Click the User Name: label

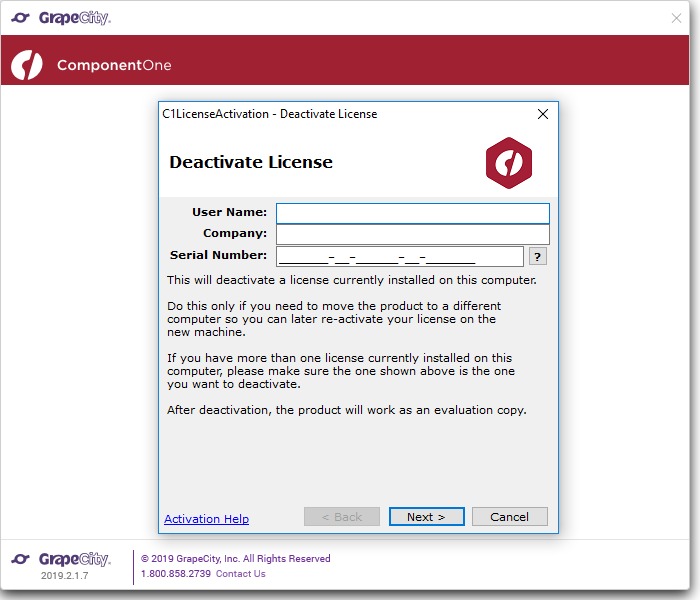[x=229, y=212]
